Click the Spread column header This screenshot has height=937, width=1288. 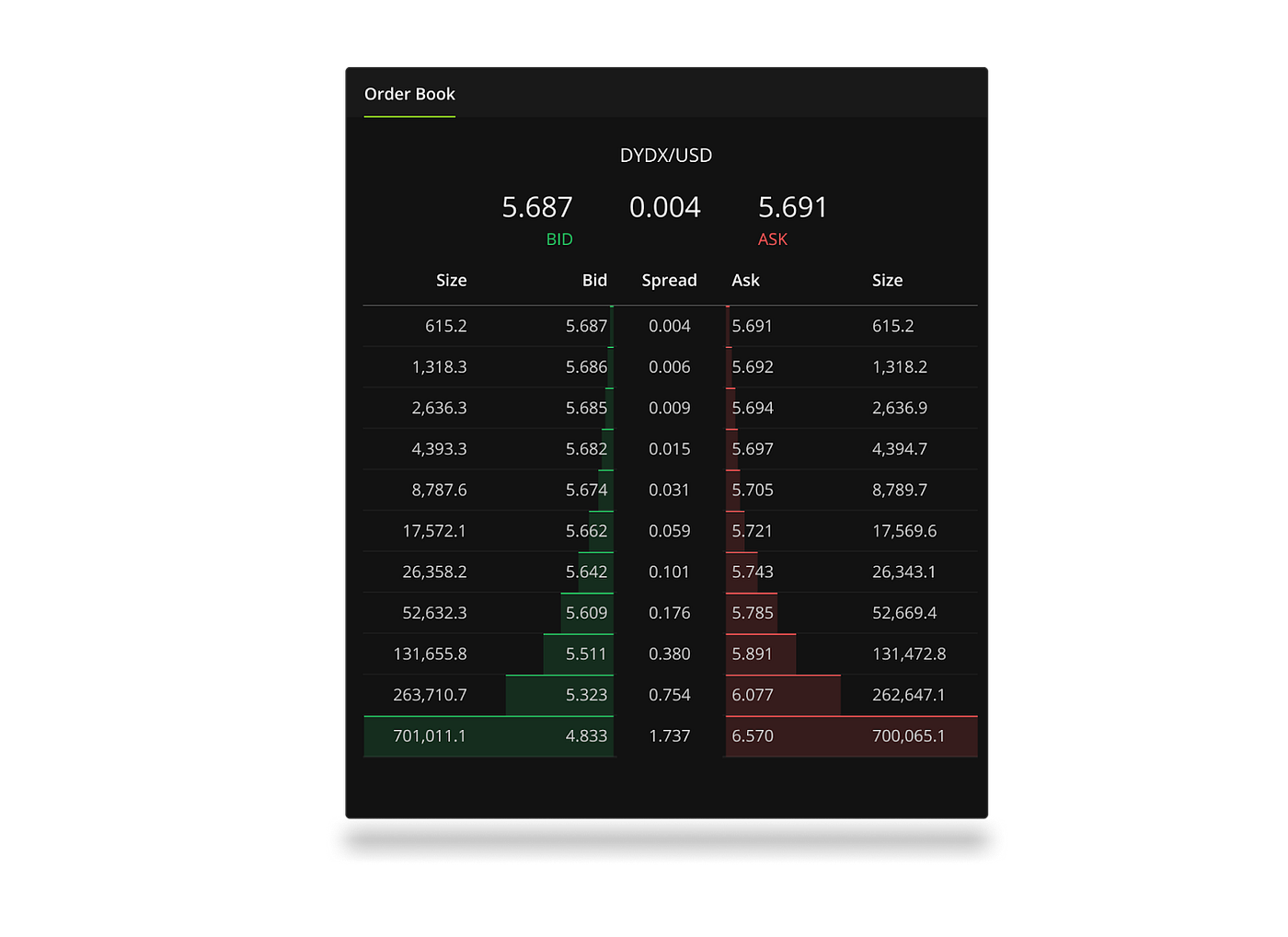coord(669,280)
